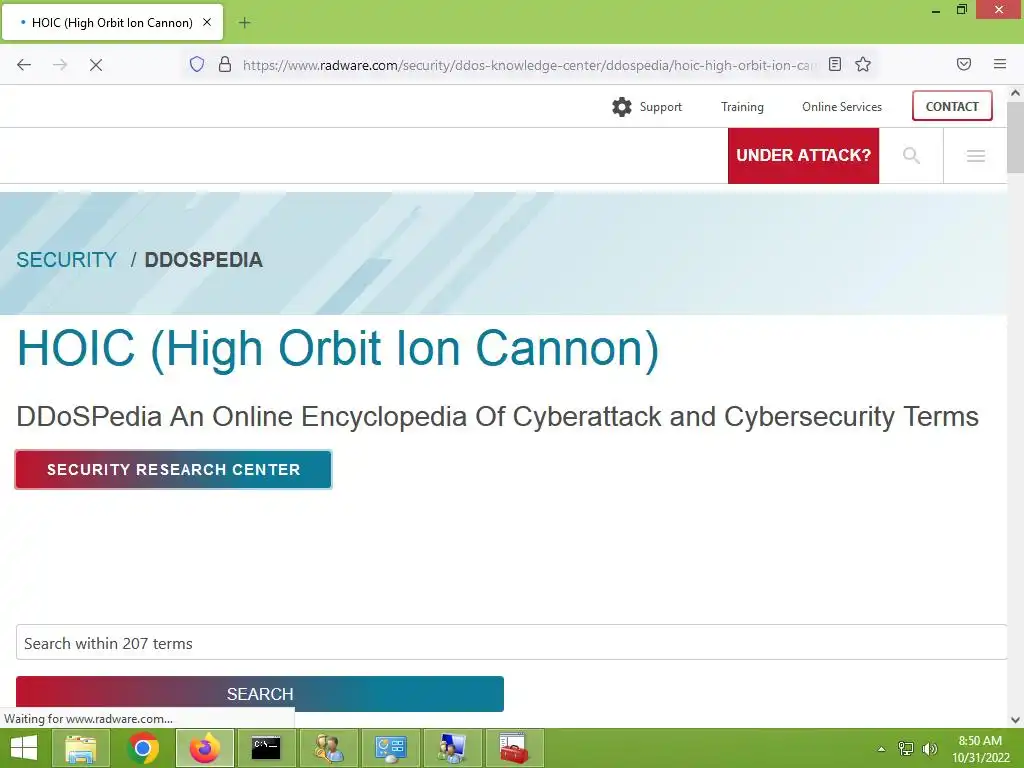This screenshot has width=1024, height=768.
Task: Go back to the previous page
Action: [x=24, y=65]
